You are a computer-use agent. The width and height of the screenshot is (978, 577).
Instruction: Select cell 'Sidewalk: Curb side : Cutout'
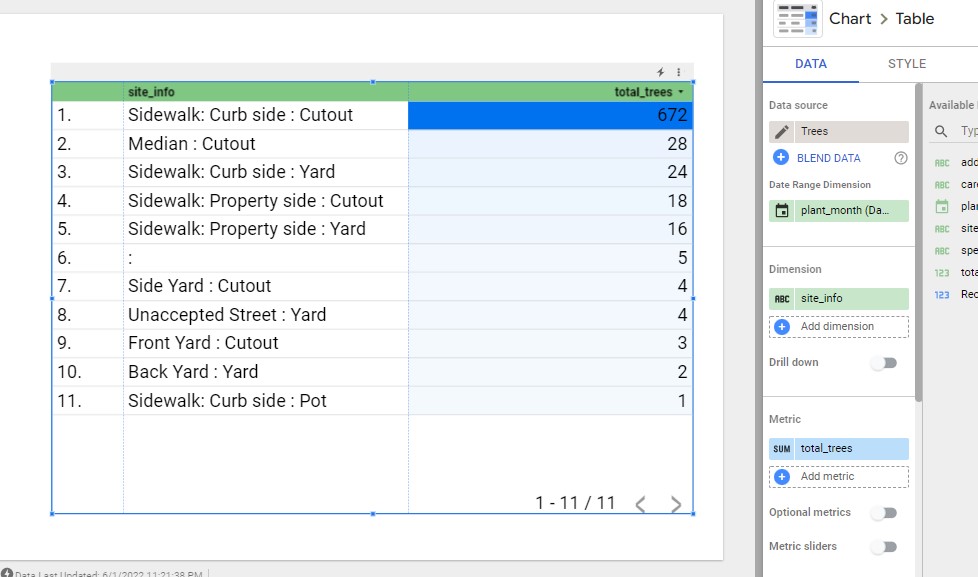coord(266,115)
